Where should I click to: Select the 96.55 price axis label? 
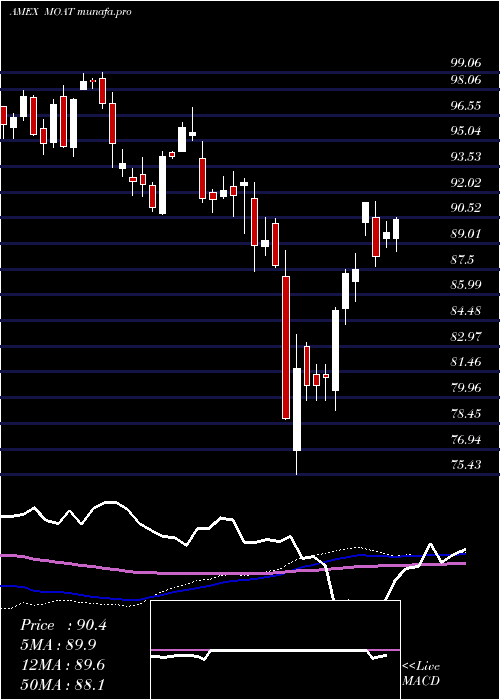tap(466, 106)
